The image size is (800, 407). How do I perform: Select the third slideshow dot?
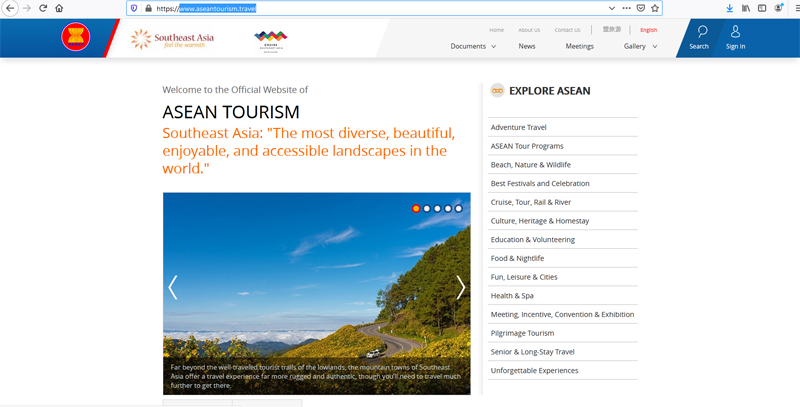437,208
